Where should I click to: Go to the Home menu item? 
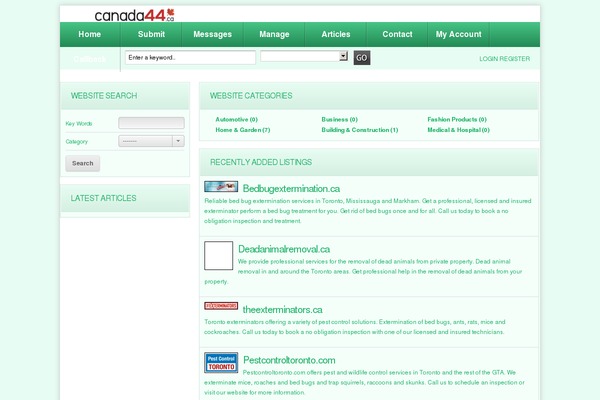90,34
